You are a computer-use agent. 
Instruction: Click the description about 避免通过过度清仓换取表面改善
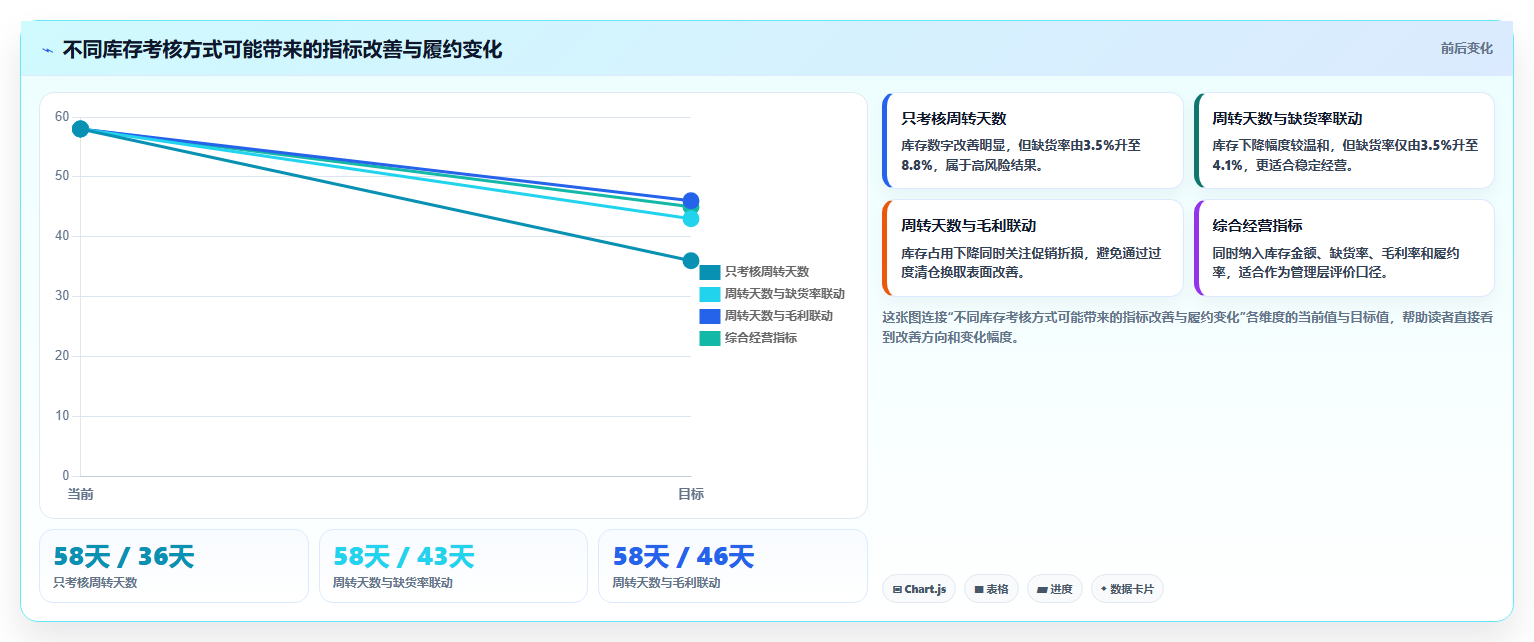tap(1031, 262)
